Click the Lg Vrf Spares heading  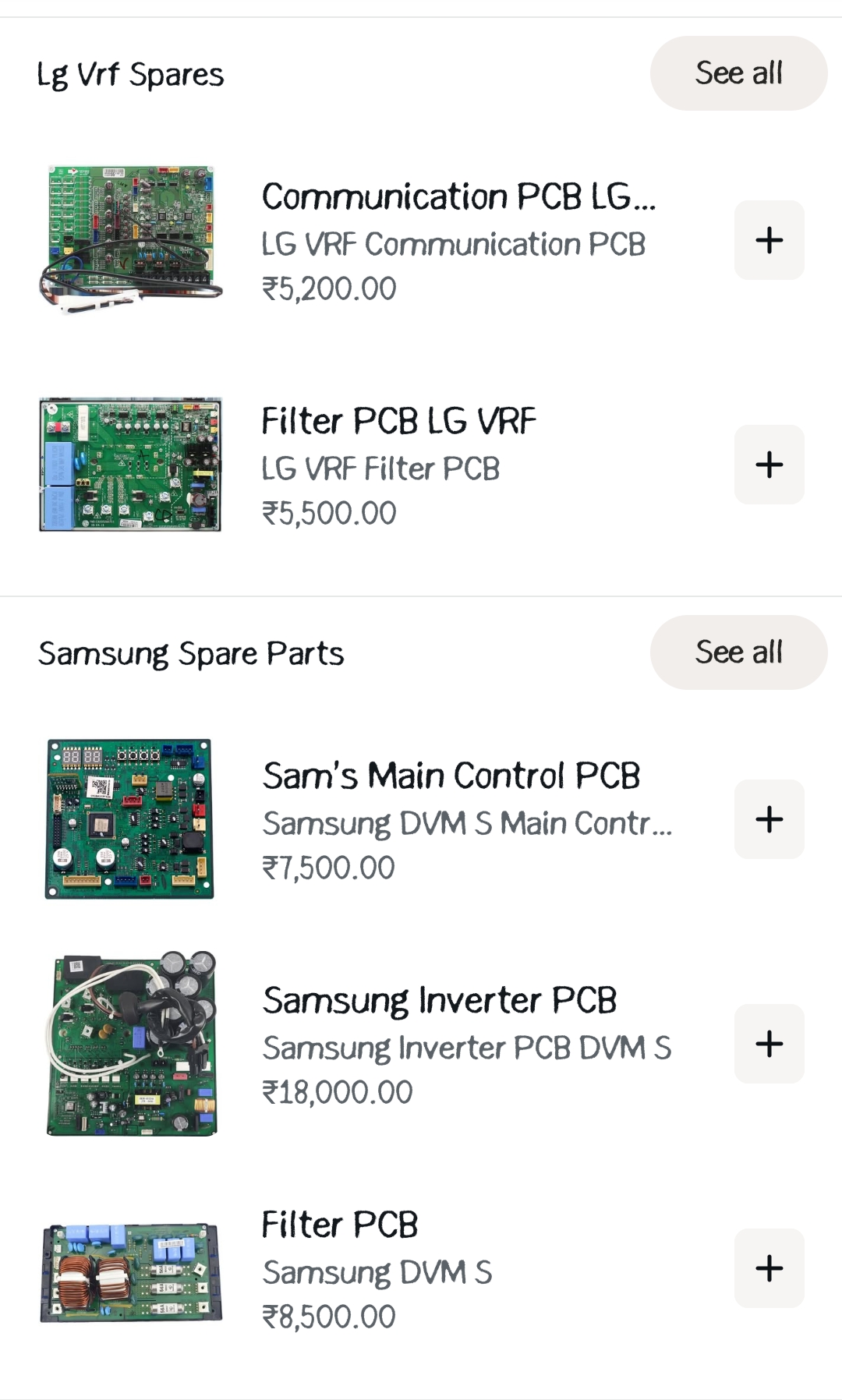coord(130,75)
